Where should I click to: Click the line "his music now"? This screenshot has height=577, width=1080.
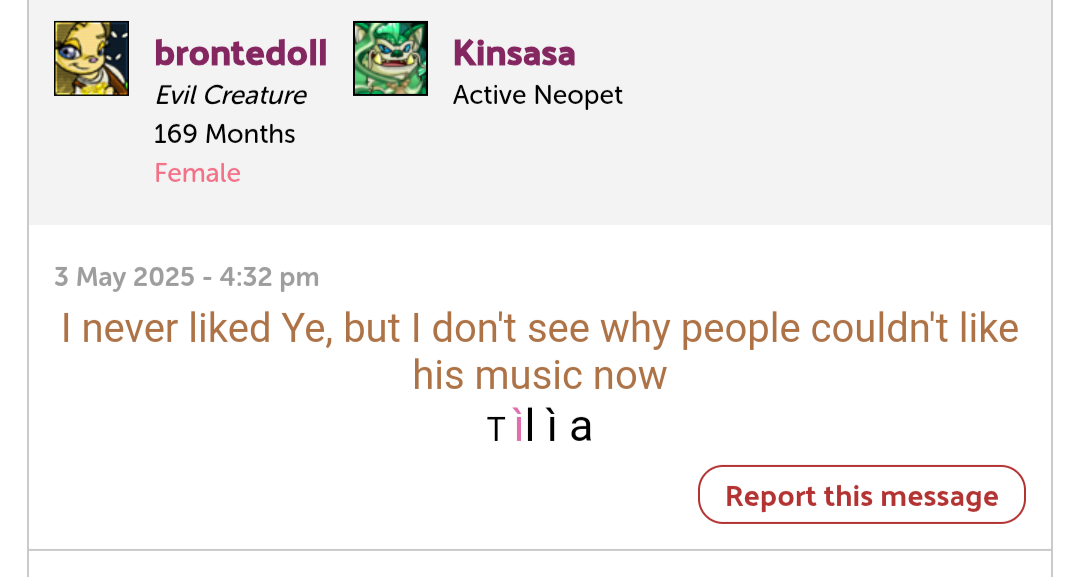[x=539, y=376]
